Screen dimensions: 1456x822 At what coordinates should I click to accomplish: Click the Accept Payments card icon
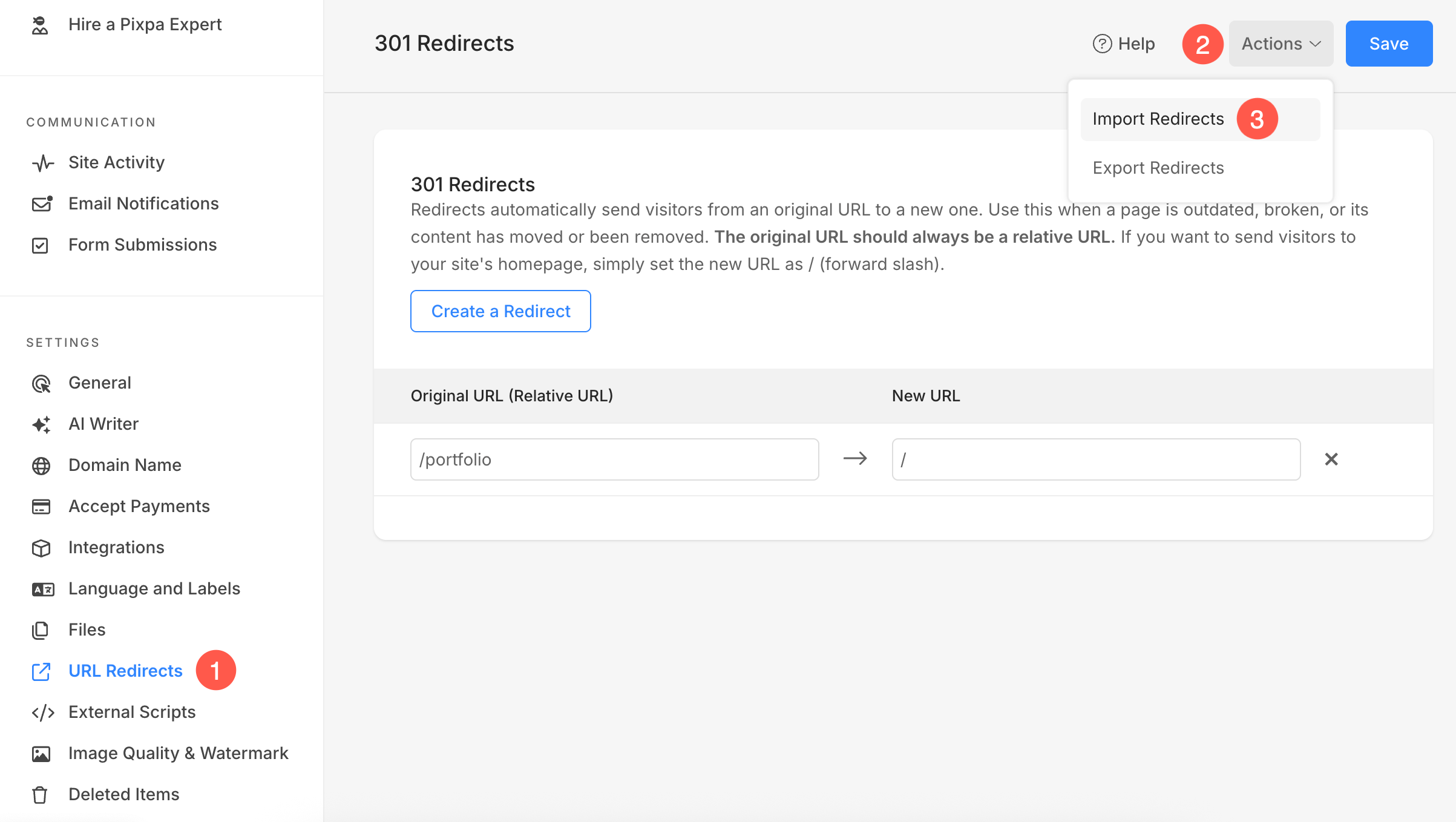pyautogui.click(x=41, y=507)
